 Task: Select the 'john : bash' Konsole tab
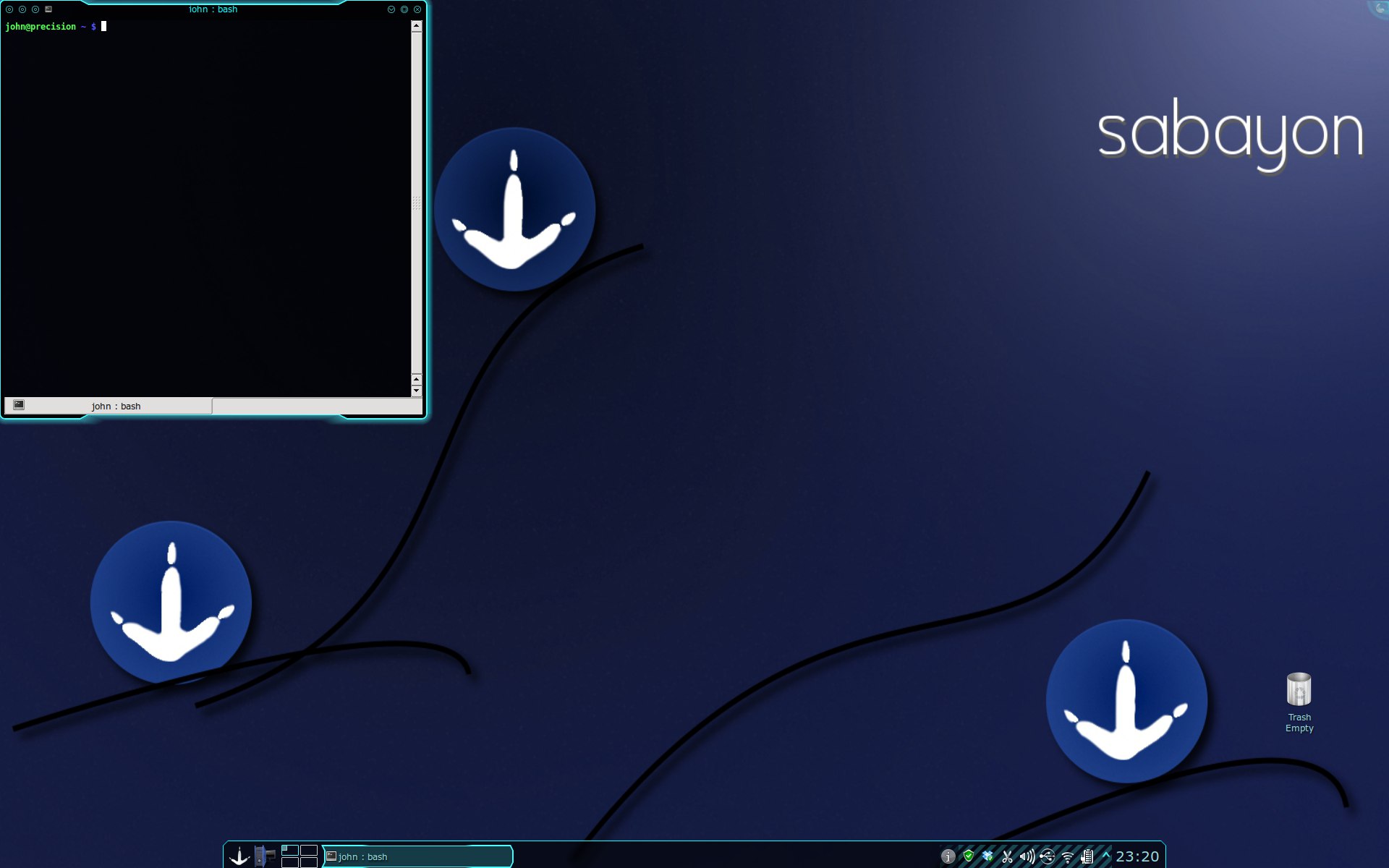coord(109,406)
